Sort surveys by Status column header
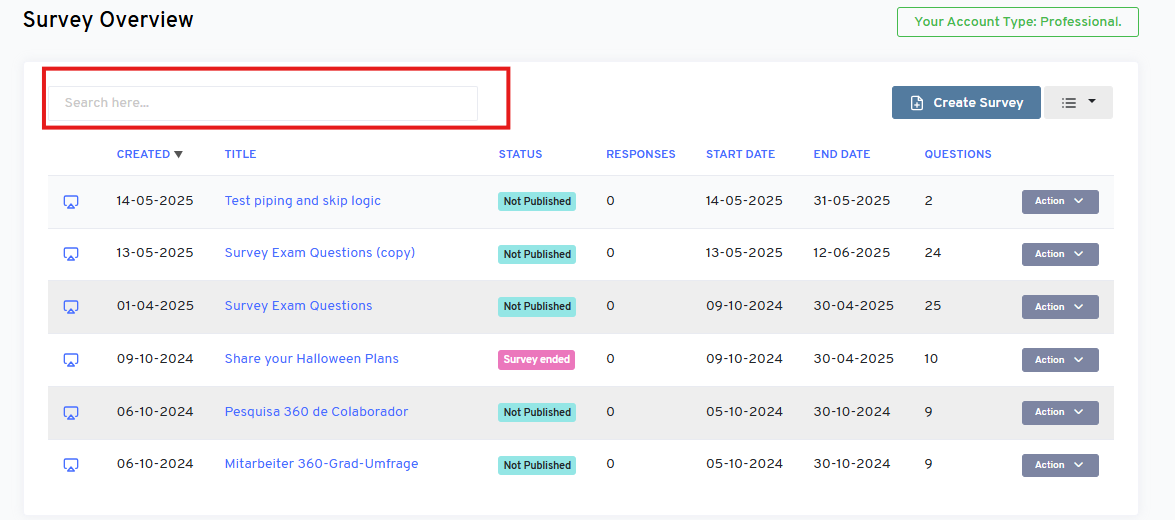Viewport: 1175px width, 520px height. coord(520,154)
